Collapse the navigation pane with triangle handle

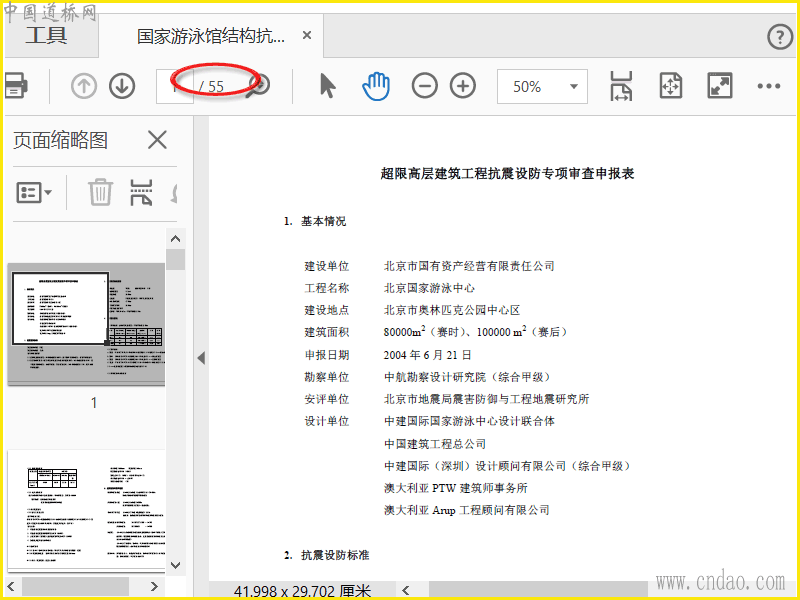point(201,358)
